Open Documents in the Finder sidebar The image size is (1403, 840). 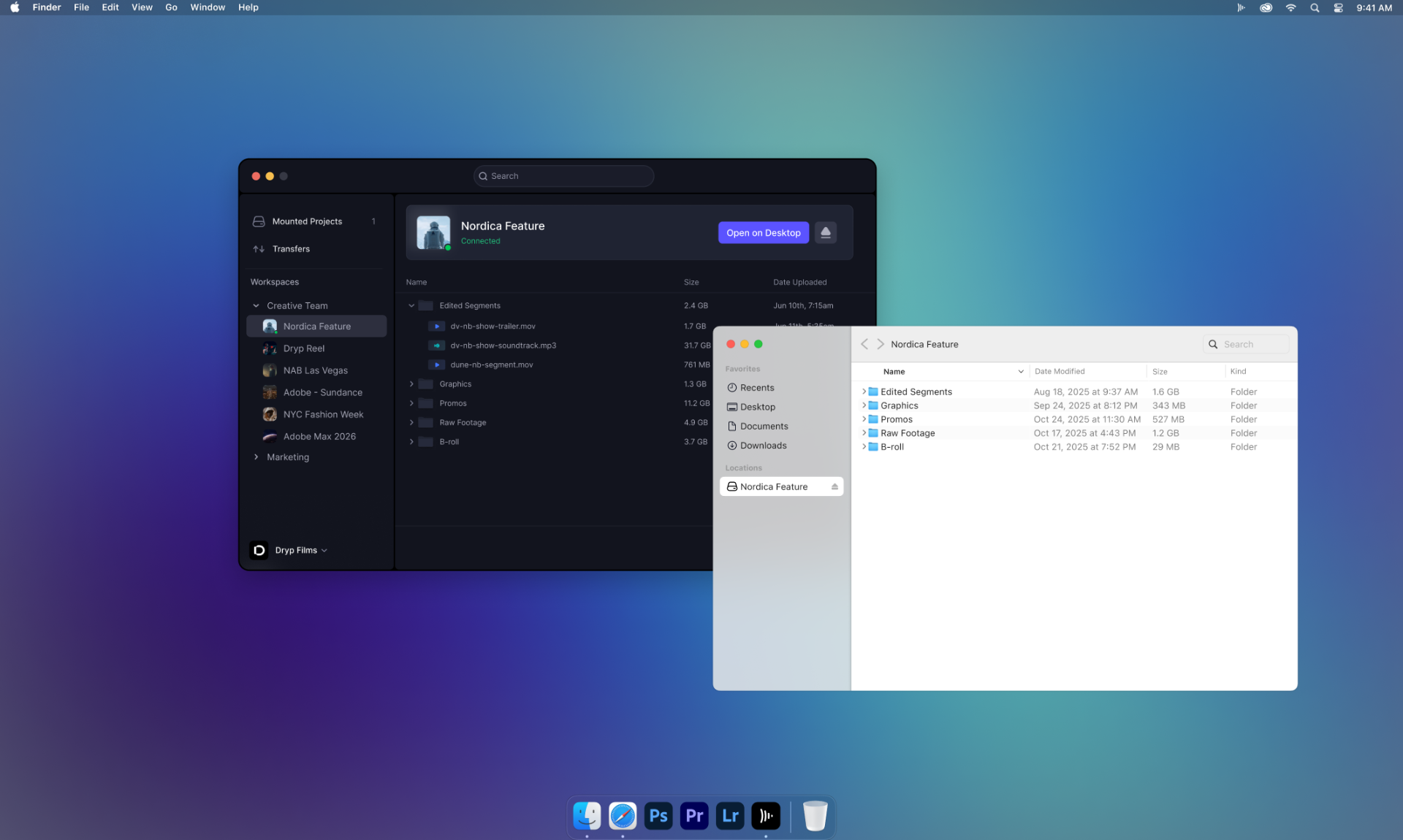tap(764, 426)
